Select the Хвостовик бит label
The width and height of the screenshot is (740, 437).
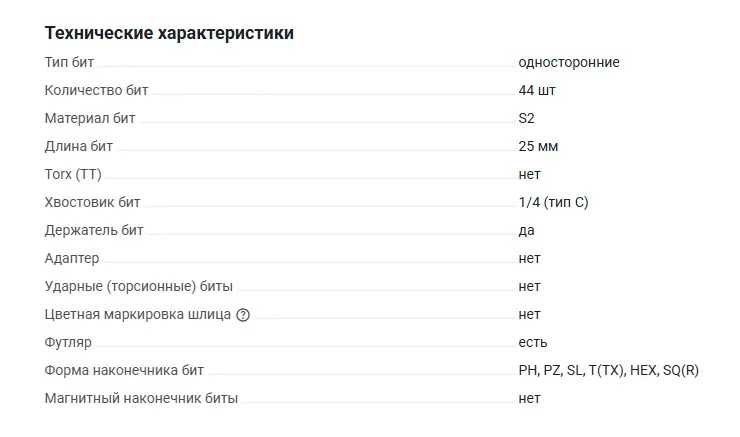click(92, 202)
